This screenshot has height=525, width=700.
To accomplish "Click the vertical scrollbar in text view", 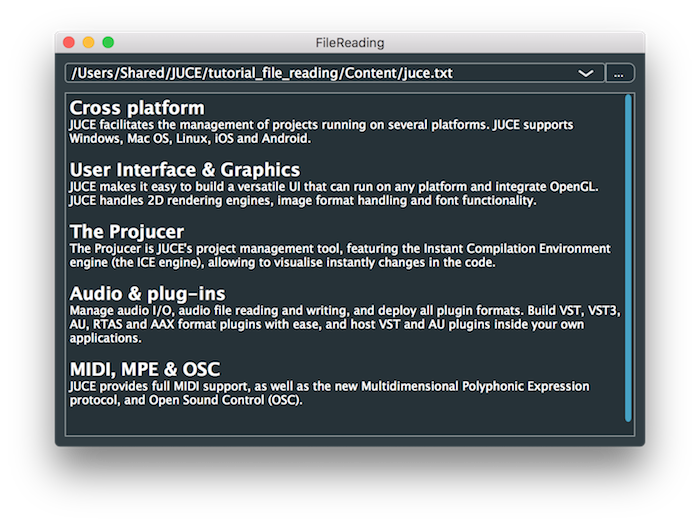I will pos(628,258).
